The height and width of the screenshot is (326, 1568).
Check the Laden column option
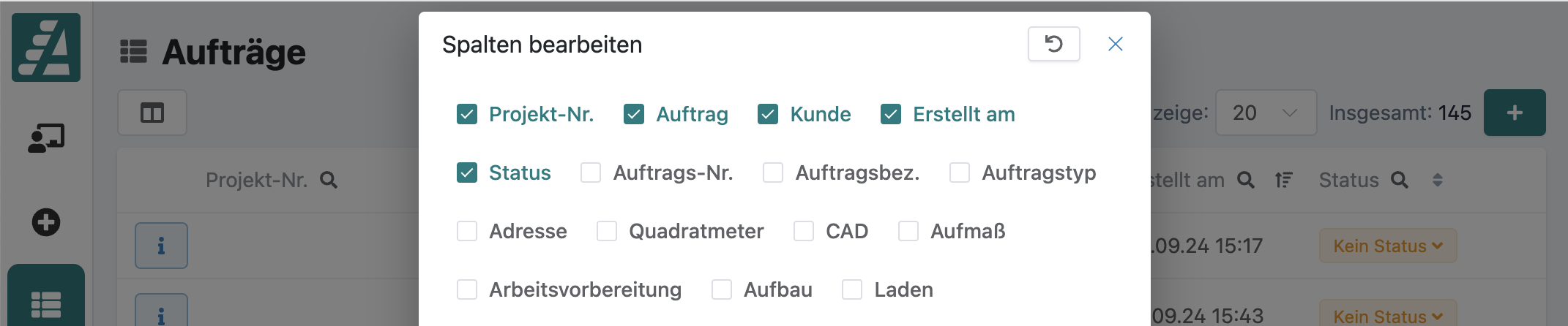click(852, 290)
